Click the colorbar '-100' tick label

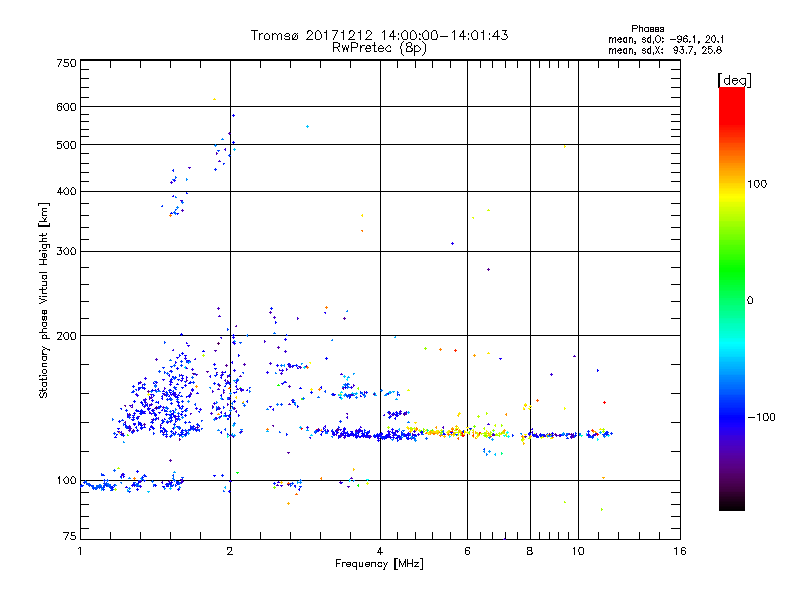click(761, 417)
